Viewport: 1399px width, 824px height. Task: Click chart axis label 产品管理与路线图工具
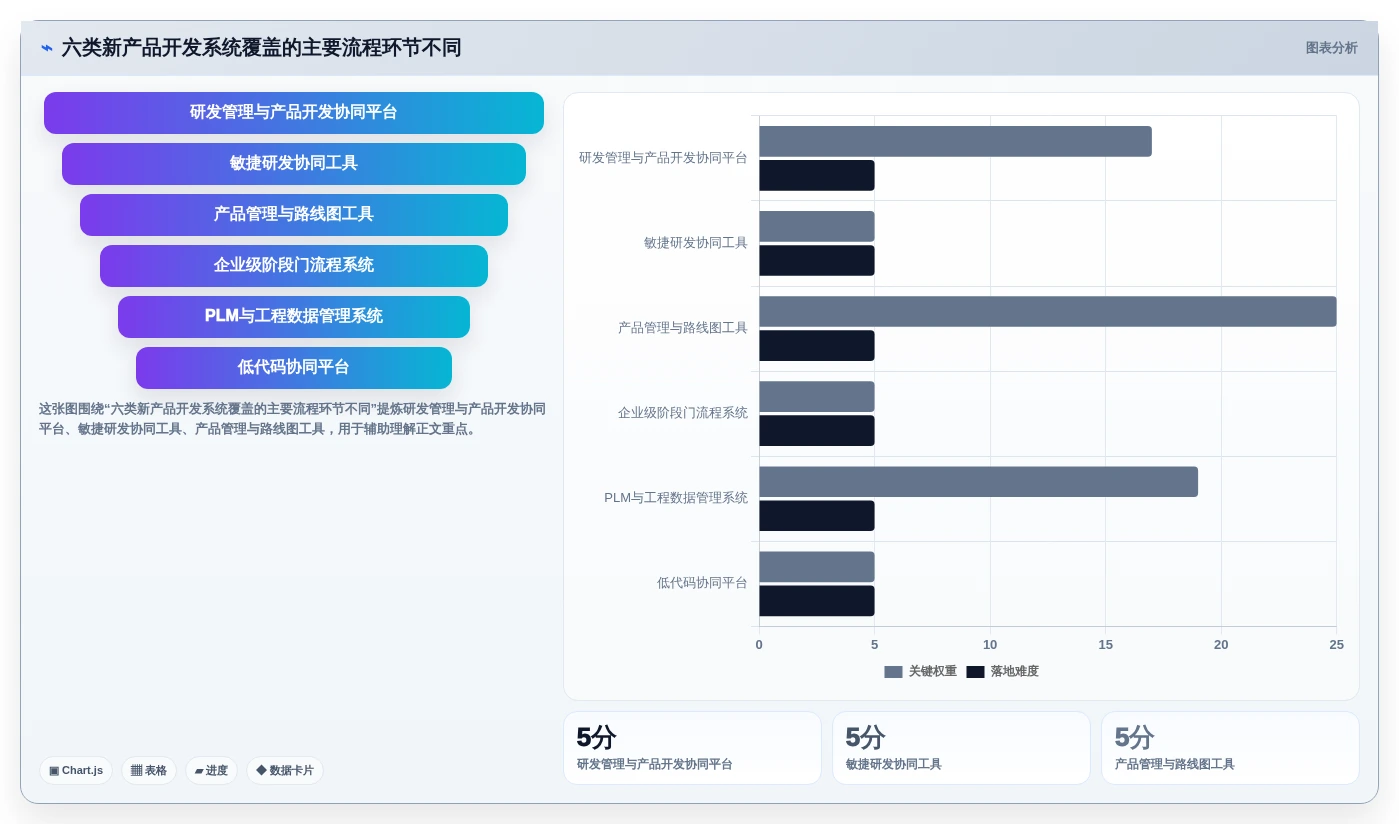[683, 328]
